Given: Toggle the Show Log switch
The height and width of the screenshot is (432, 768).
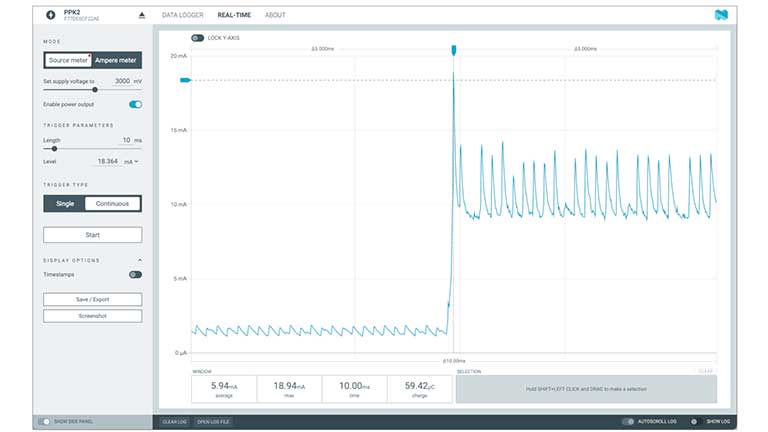Looking at the screenshot, I should 694,421.
